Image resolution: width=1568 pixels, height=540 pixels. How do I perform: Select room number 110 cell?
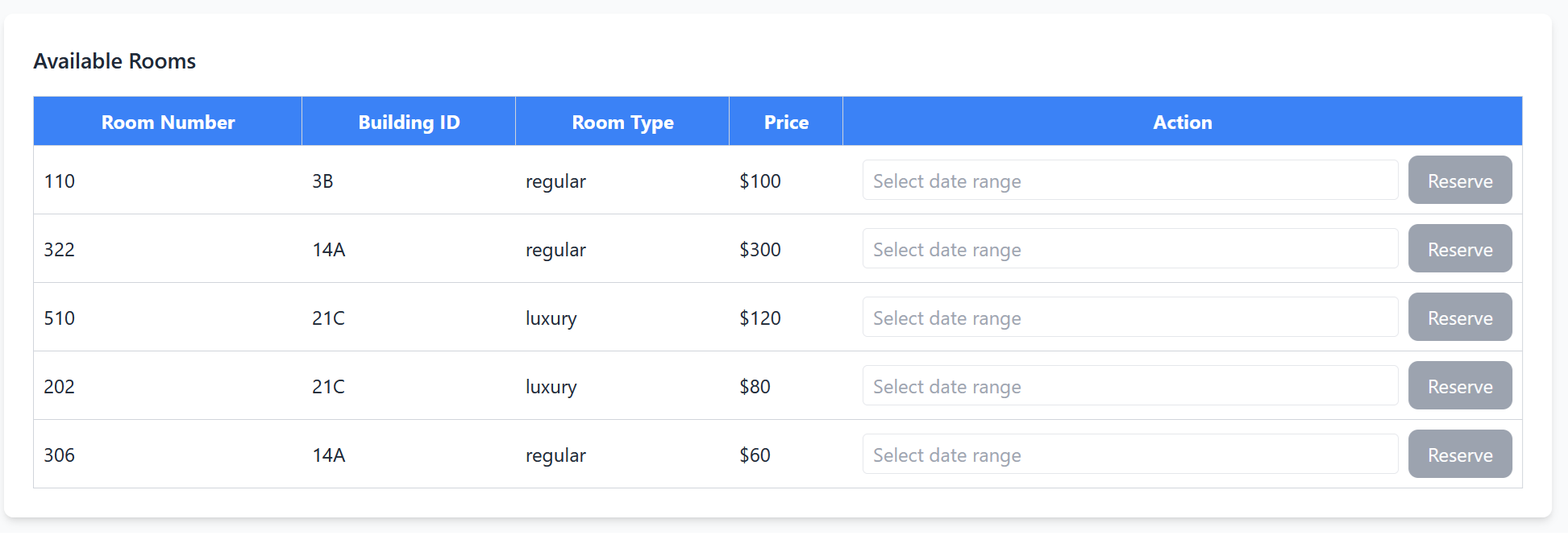point(60,181)
